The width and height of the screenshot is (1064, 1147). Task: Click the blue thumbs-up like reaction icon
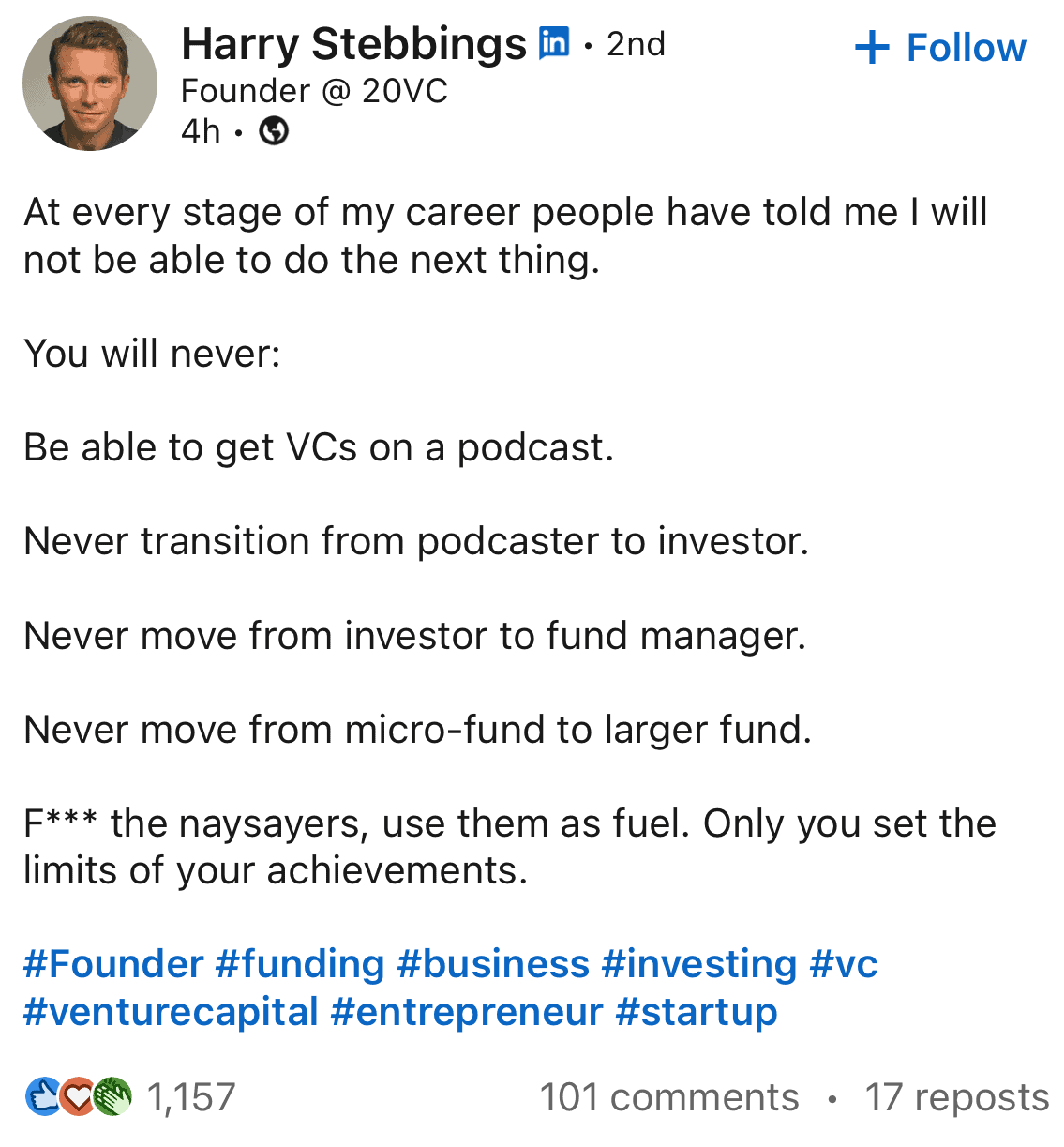42,1096
